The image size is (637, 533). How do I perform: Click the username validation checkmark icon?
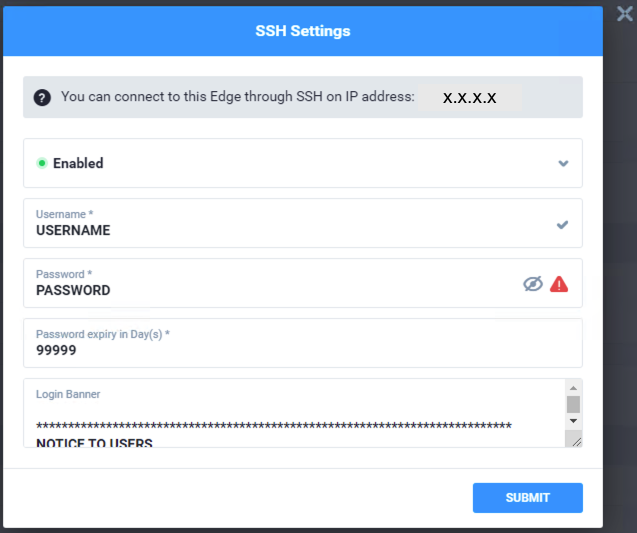pos(562,225)
